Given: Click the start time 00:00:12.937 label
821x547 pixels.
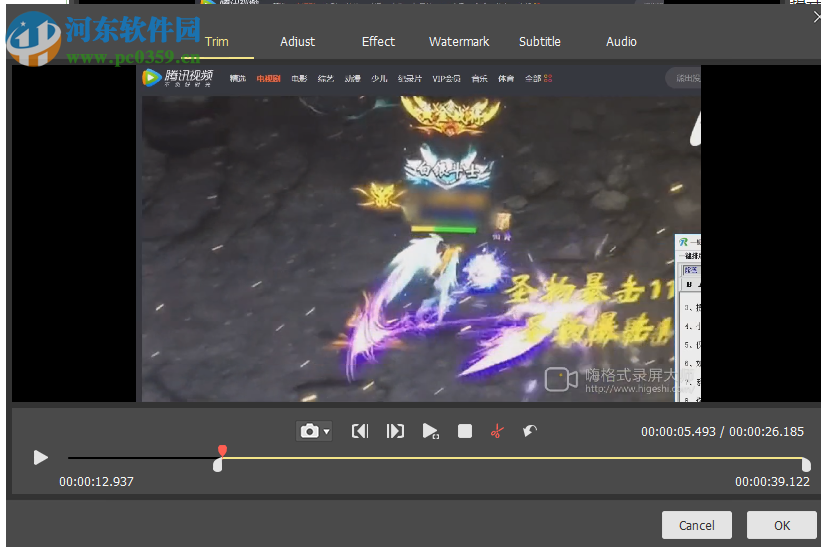Looking at the screenshot, I should tap(96, 482).
